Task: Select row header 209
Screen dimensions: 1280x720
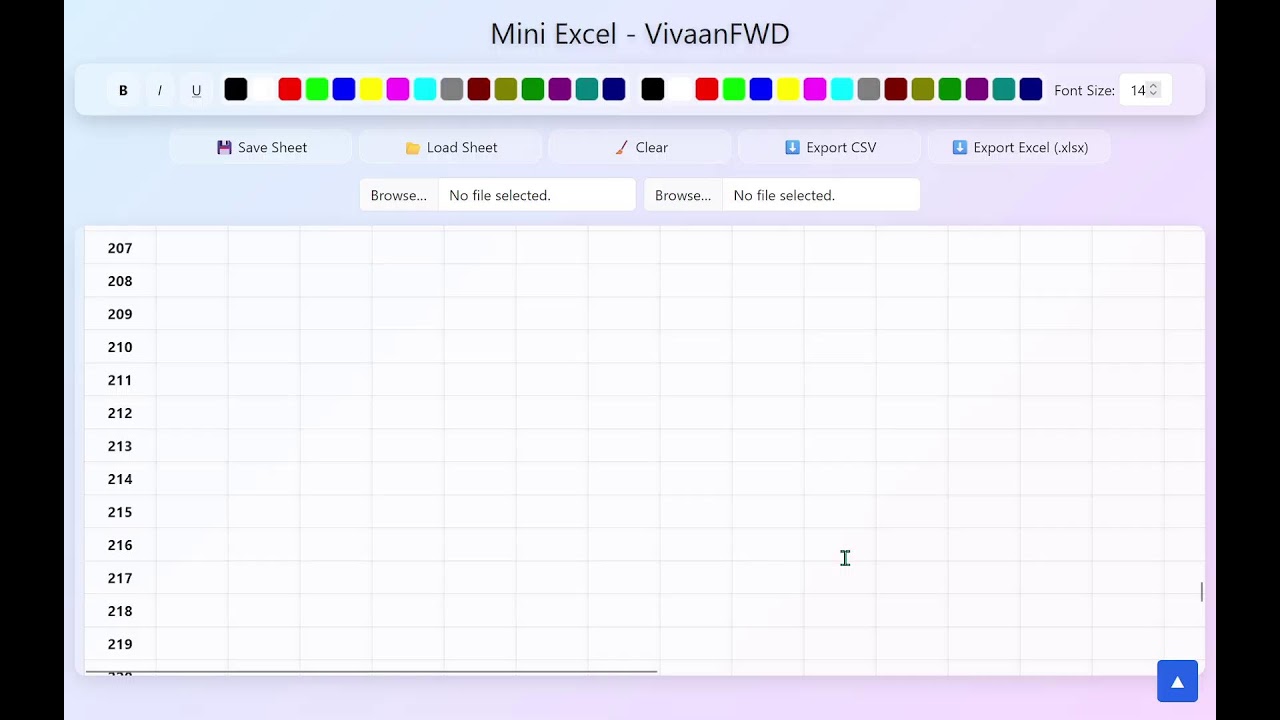Action: [120, 314]
